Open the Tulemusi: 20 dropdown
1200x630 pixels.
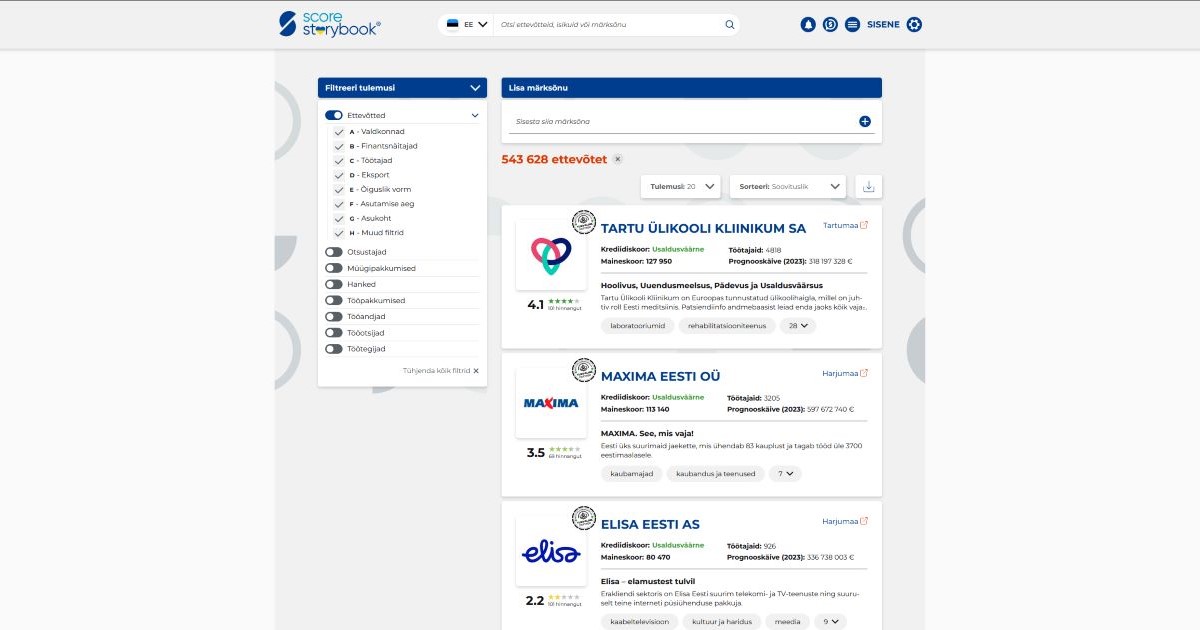tap(678, 186)
